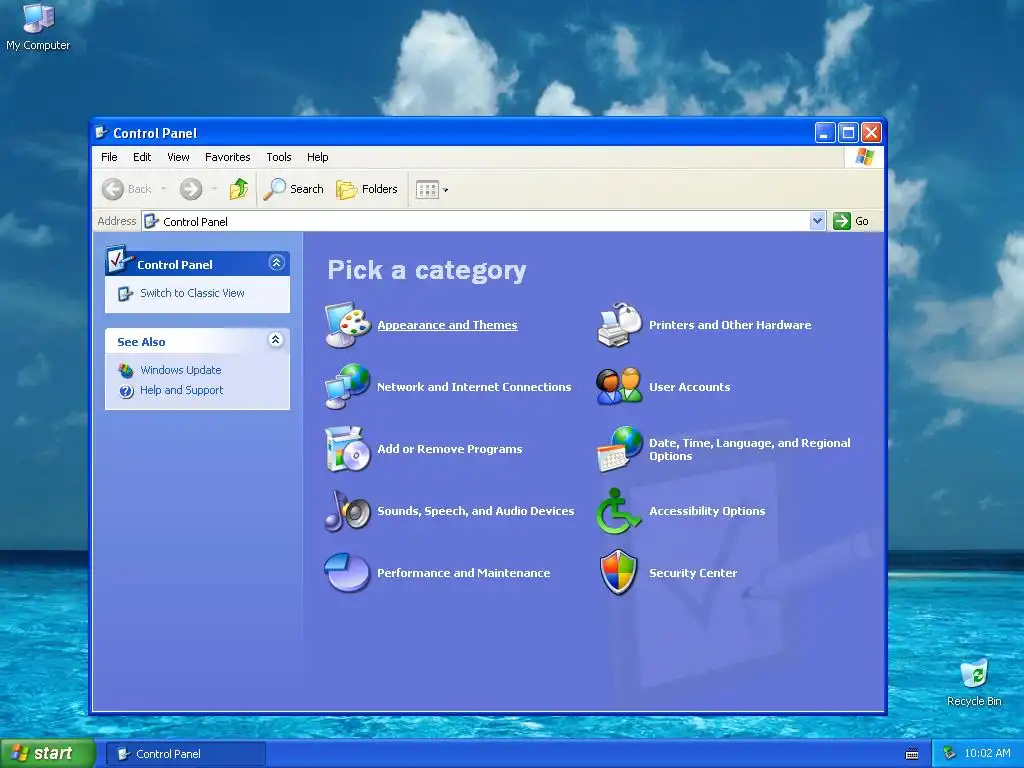Collapse the See Also sidebar section
This screenshot has width=1024, height=768.
coord(276,340)
